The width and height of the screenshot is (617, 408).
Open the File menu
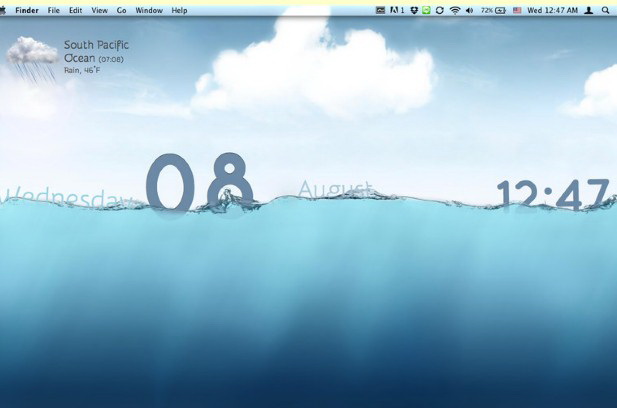click(54, 9)
